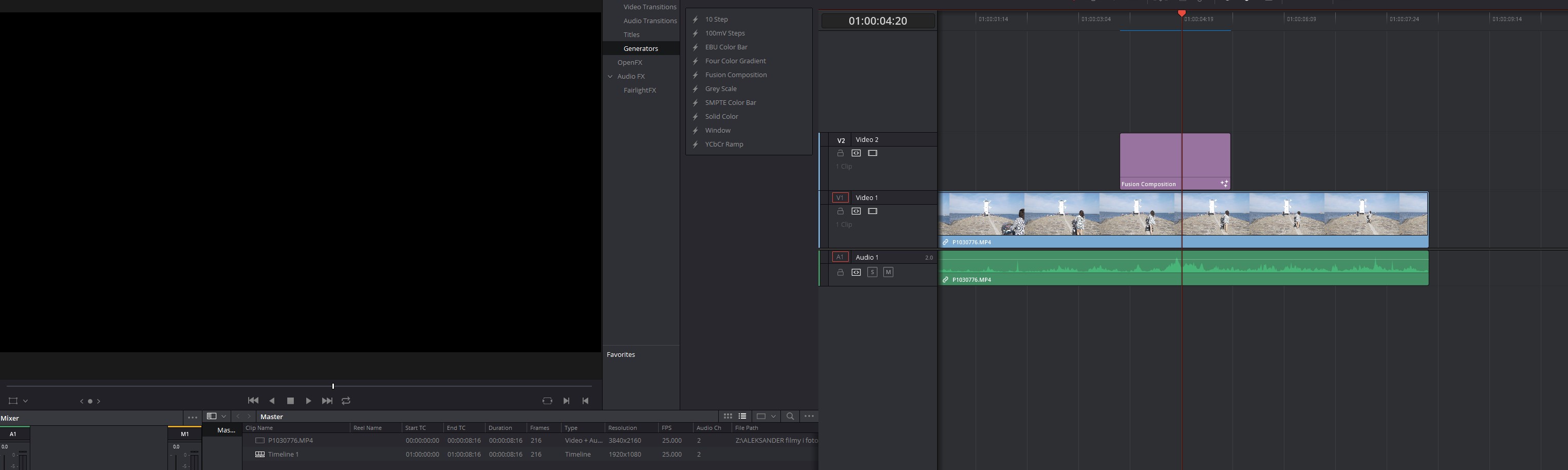
Task: Click the Fusion sparkle icon on purple clip
Action: [1223, 183]
